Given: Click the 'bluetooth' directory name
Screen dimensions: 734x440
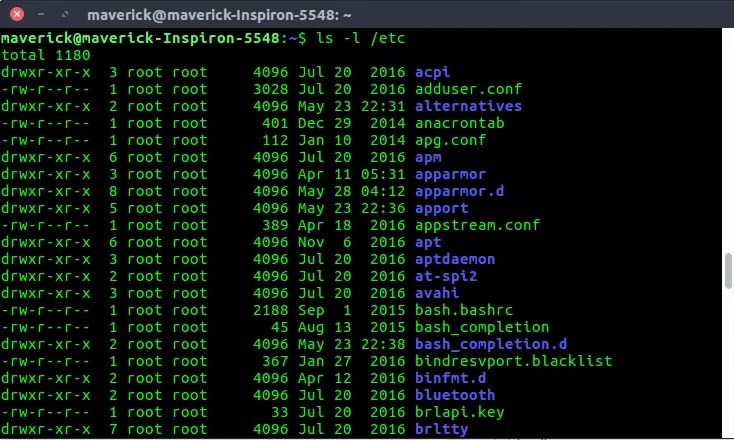Looking at the screenshot, I should click(455, 395).
